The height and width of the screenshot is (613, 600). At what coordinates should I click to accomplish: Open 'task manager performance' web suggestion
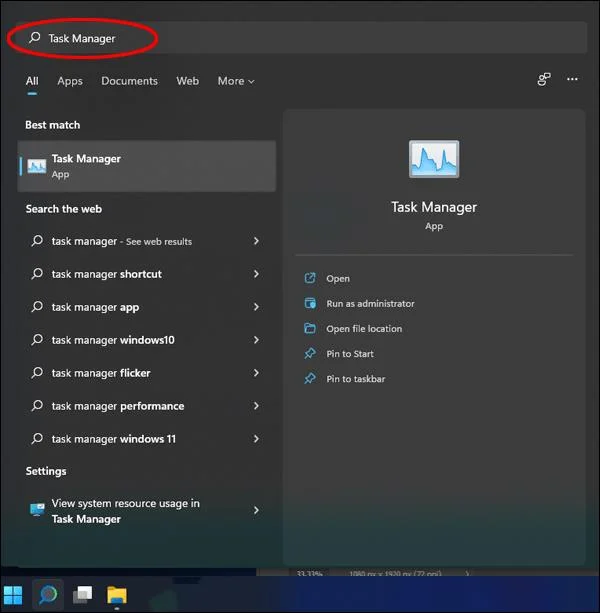pyautogui.click(x=145, y=406)
